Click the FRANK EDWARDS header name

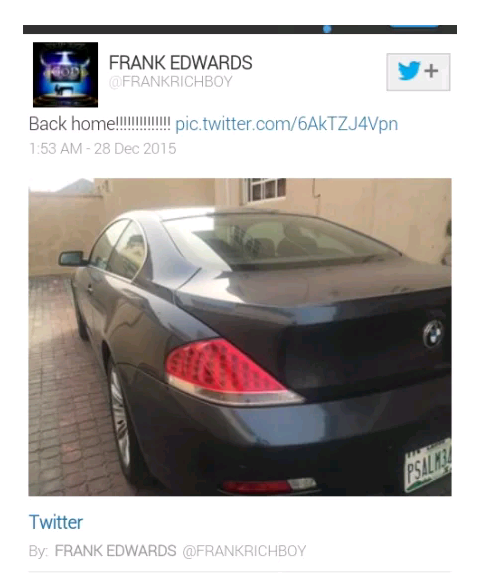181,62
